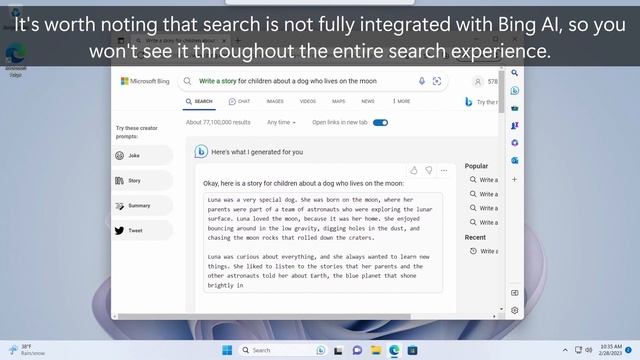Open Outlook icon in Edge sidebar
The width and height of the screenshot is (640, 360).
click(515, 160)
